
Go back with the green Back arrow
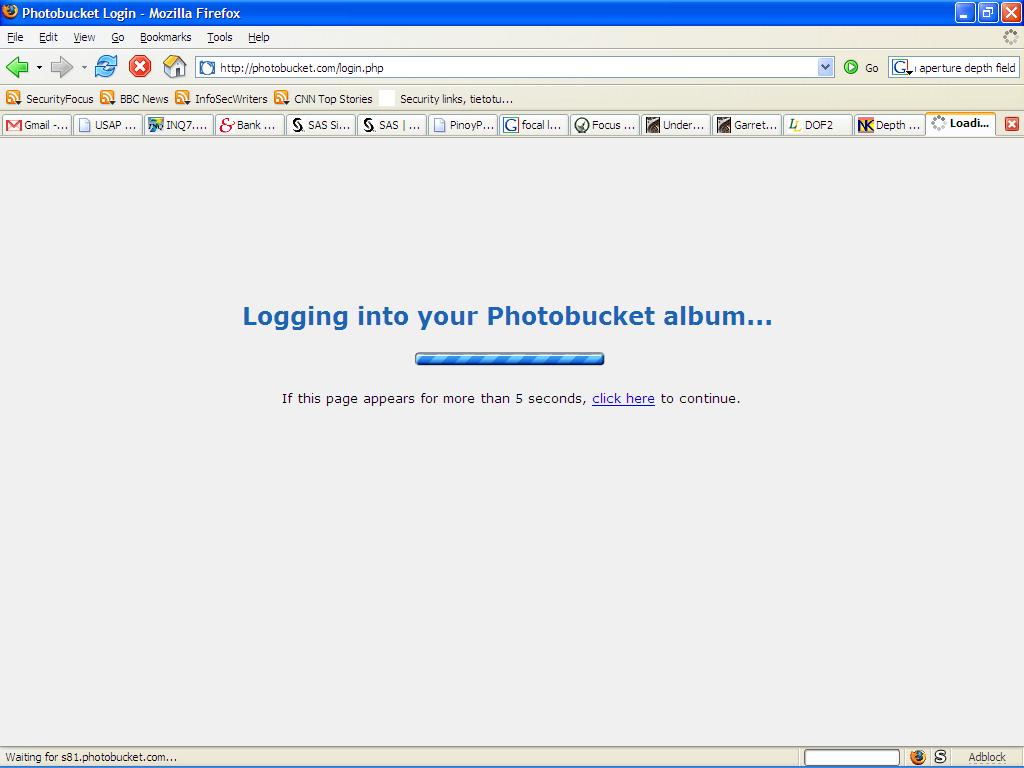[x=17, y=67]
